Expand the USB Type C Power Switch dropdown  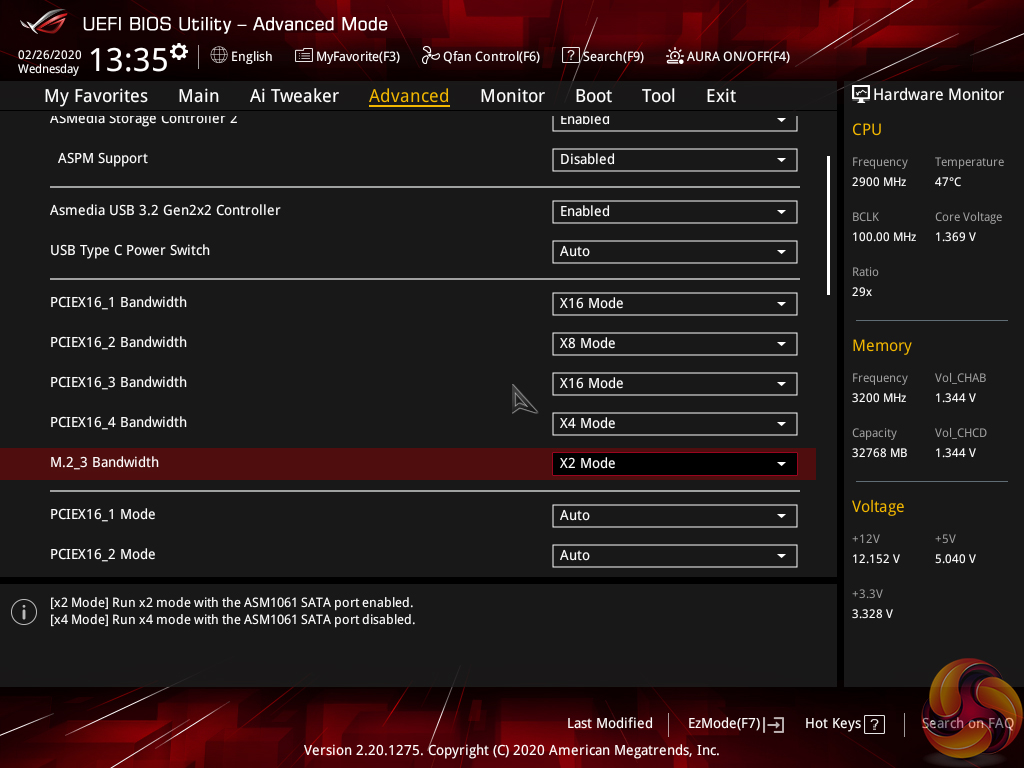pyautogui.click(x=674, y=252)
